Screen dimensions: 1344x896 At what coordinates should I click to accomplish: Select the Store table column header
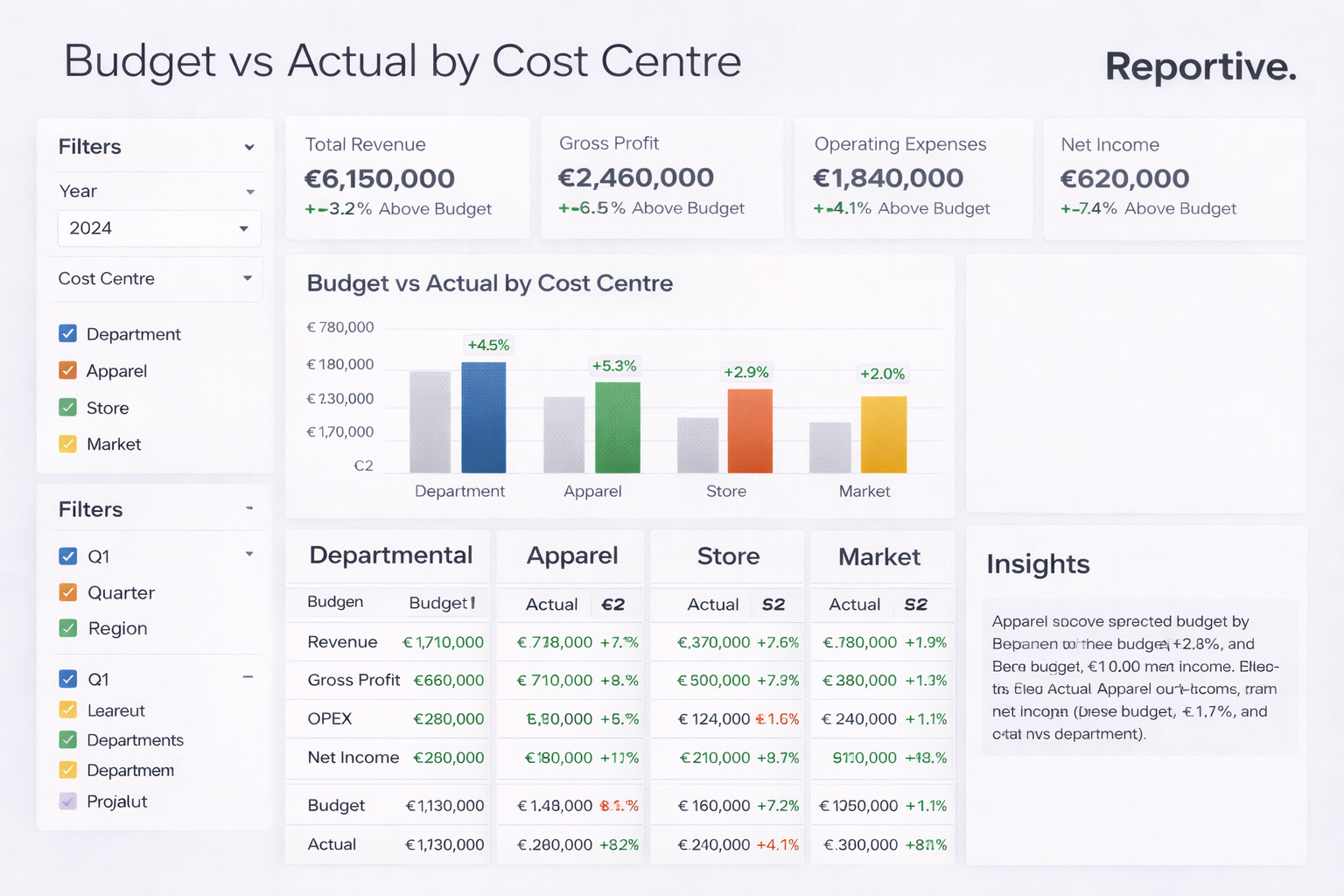click(x=728, y=556)
